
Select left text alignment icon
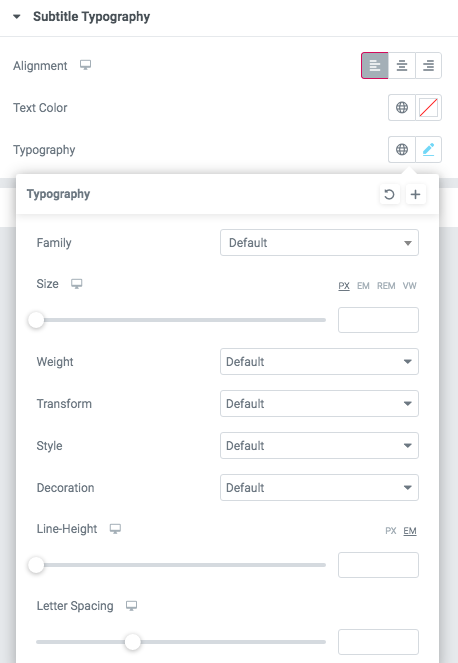click(375, 66)
